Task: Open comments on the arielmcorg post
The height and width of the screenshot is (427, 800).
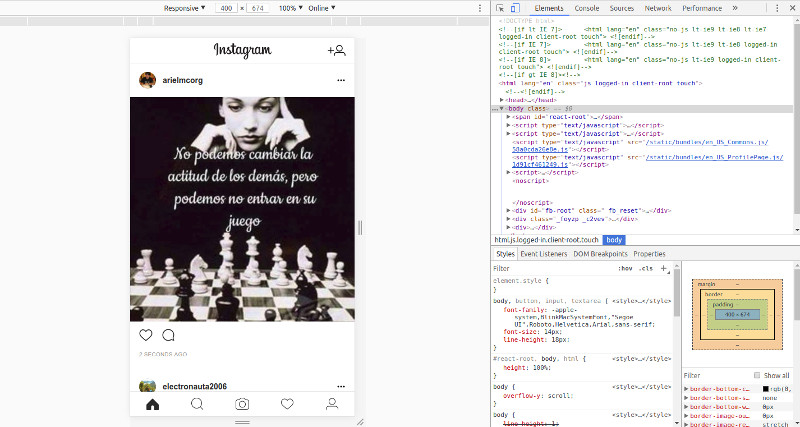Action: point(169,335)
